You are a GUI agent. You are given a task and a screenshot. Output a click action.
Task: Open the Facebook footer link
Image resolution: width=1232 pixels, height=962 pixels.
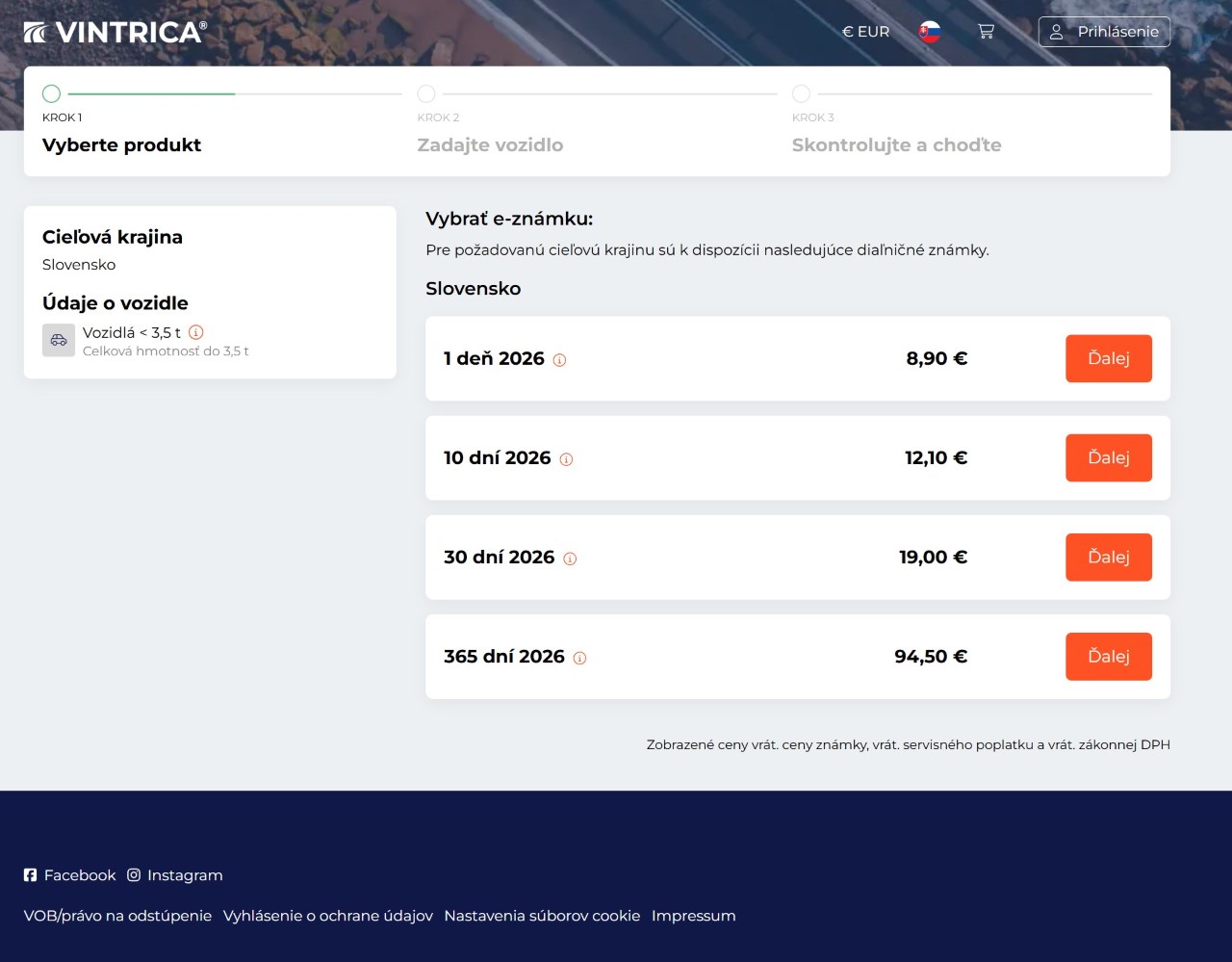point(70,875)
